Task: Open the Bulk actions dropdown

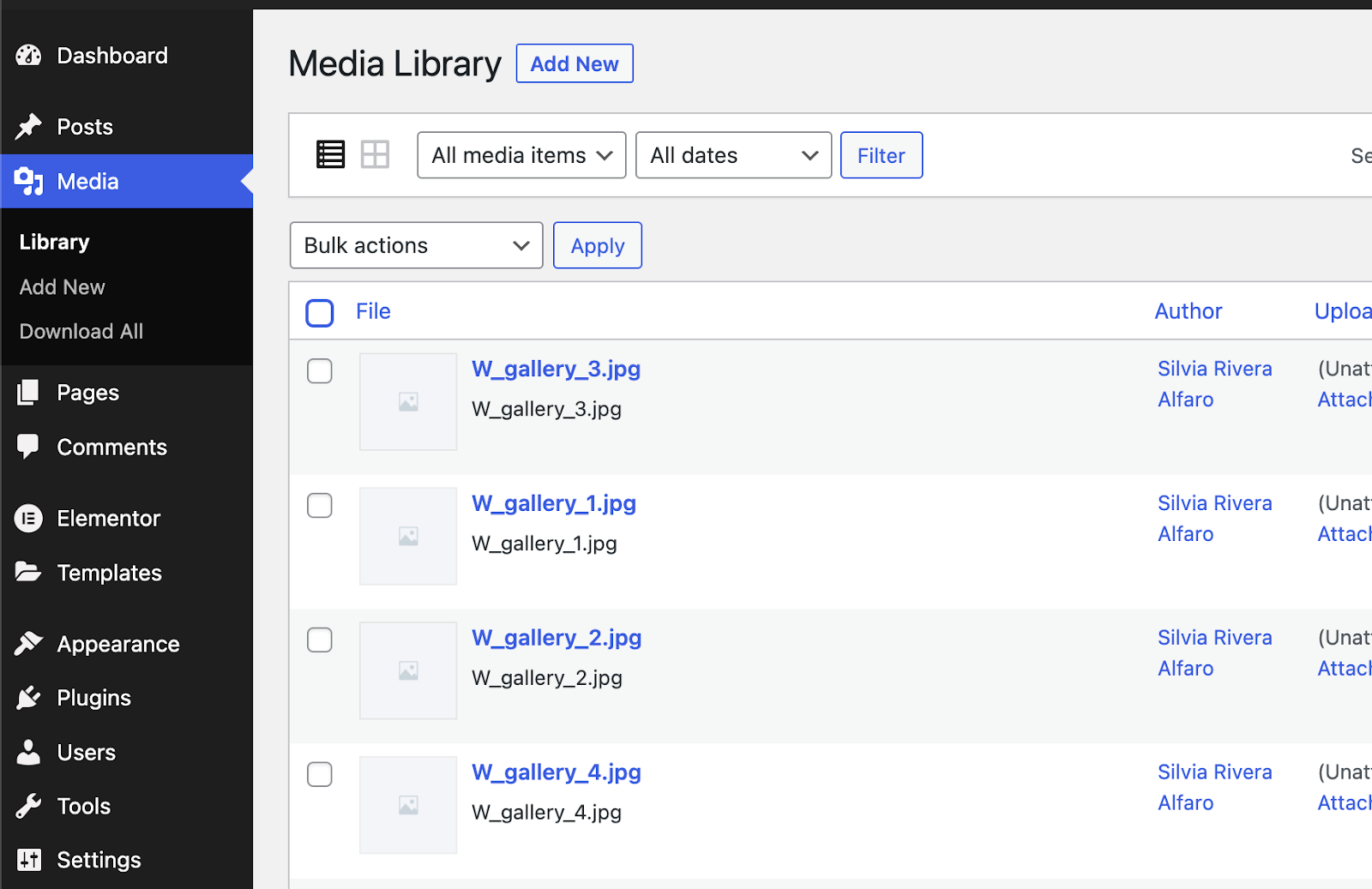Action: pos(416,245)
